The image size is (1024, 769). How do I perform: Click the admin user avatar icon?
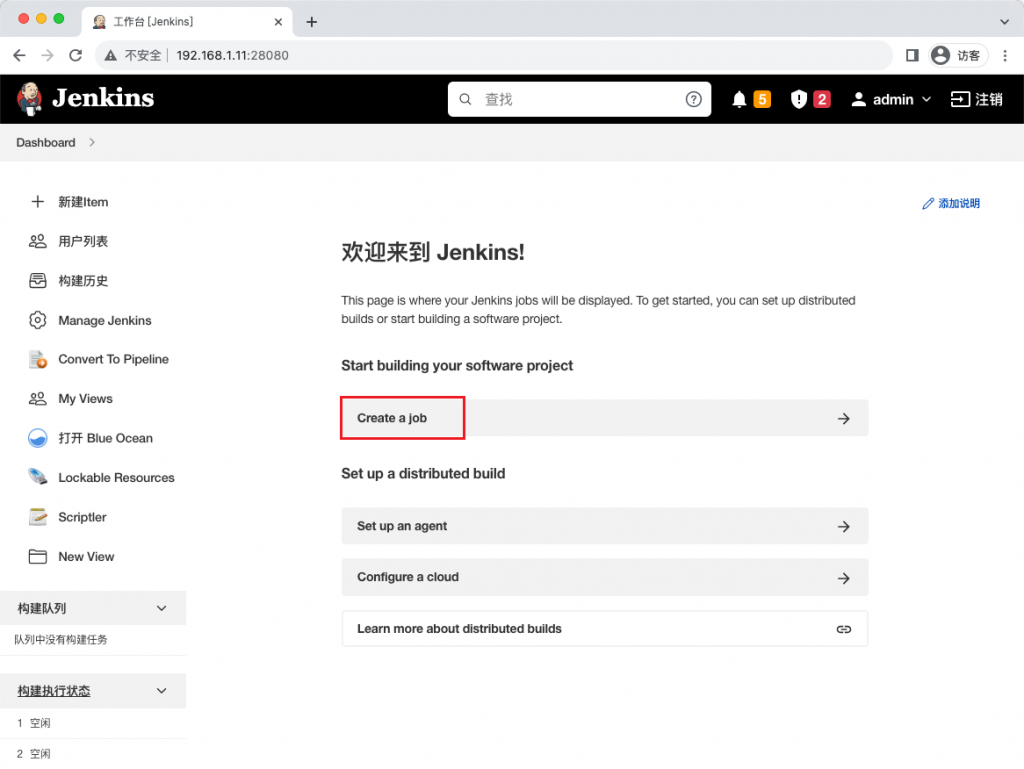pyautogui.click(x=859, y=99)
